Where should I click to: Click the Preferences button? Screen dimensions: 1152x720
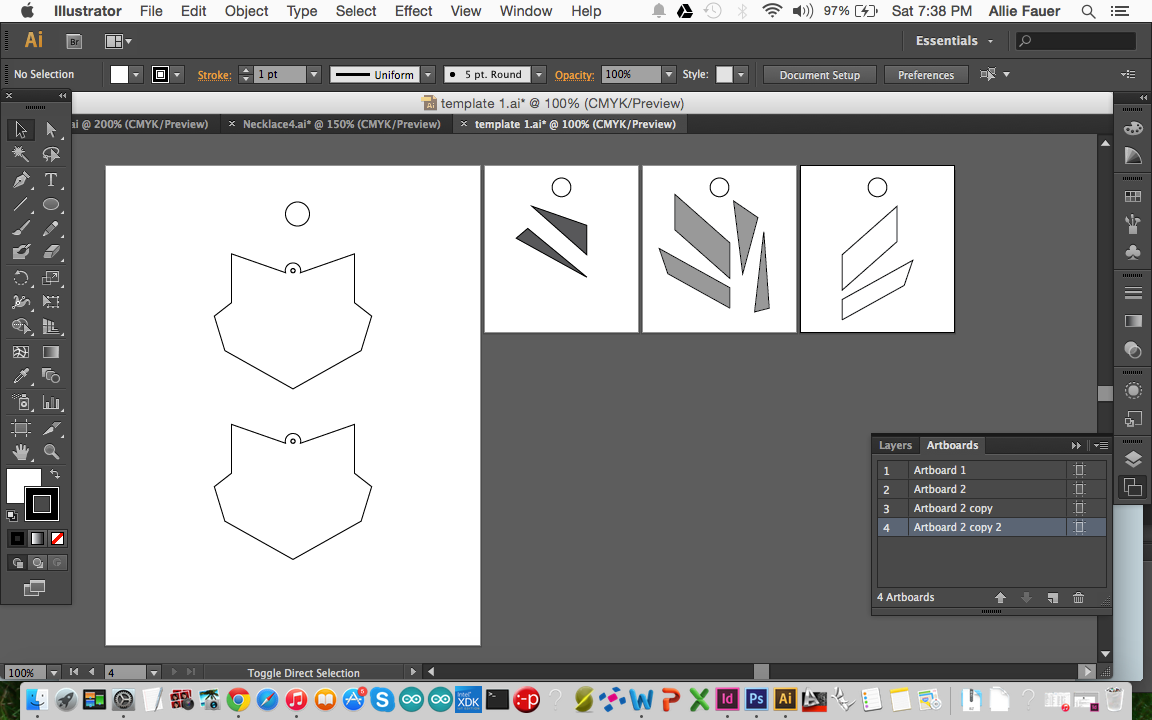click(925, 74)
